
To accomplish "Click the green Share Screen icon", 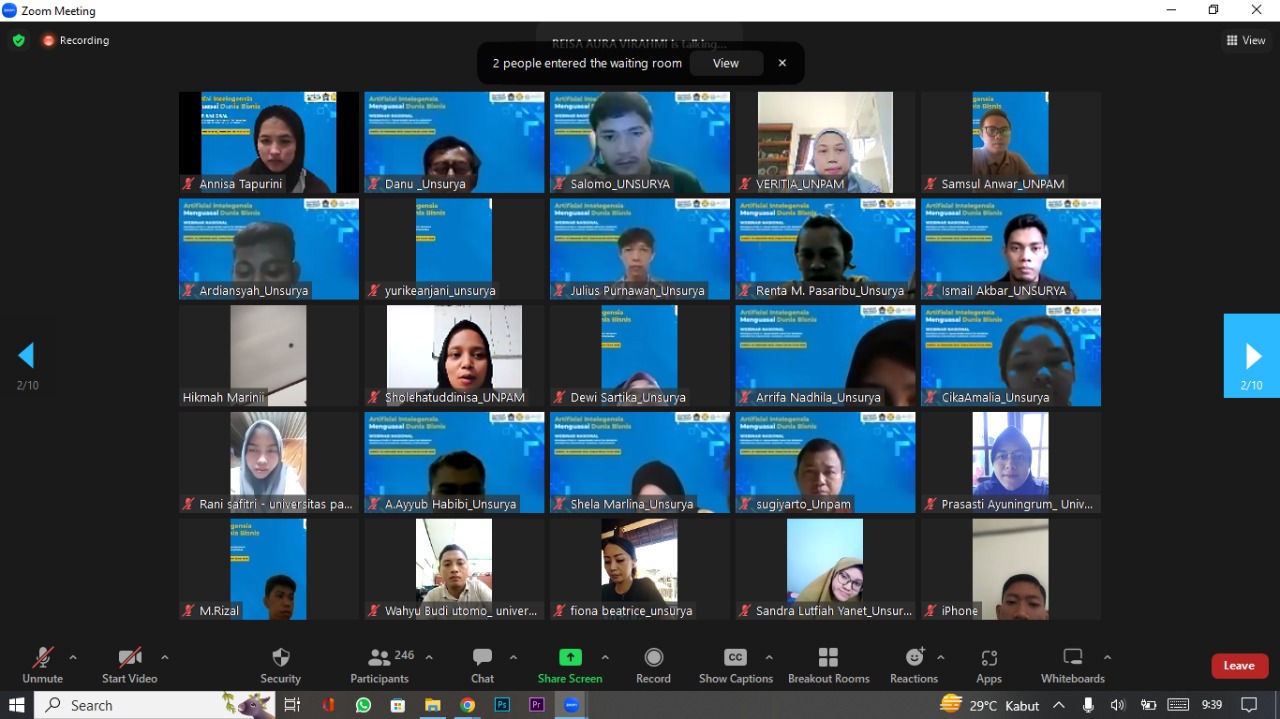I will click(570, 657).
